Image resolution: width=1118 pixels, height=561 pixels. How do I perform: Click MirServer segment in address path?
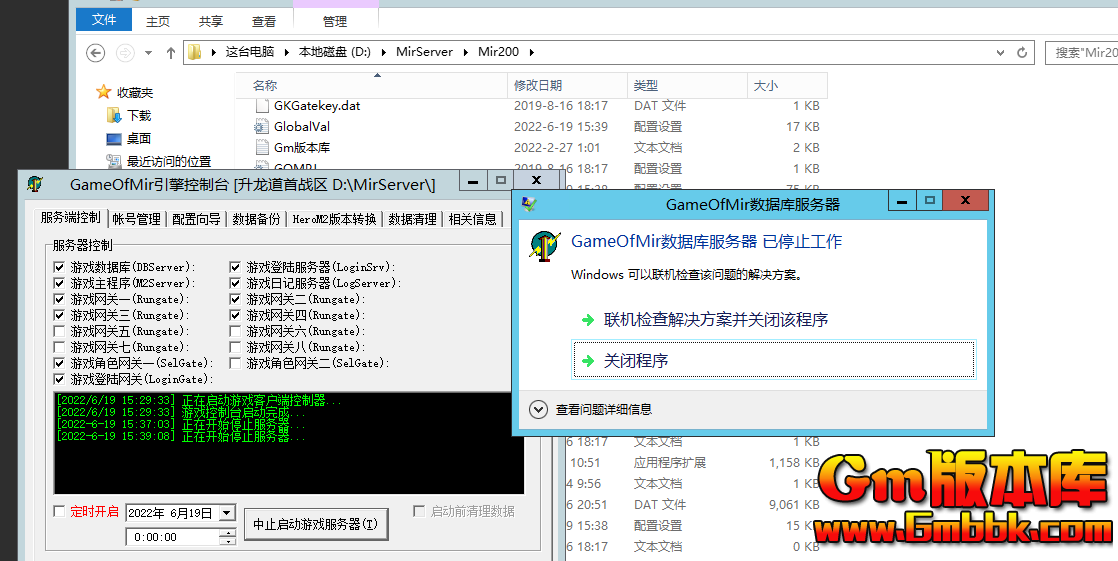(424, 52)
